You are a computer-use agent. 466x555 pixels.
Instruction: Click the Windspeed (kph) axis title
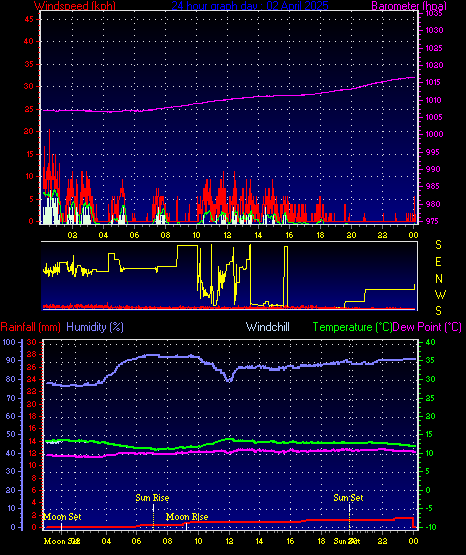click(x=75, y=6)
